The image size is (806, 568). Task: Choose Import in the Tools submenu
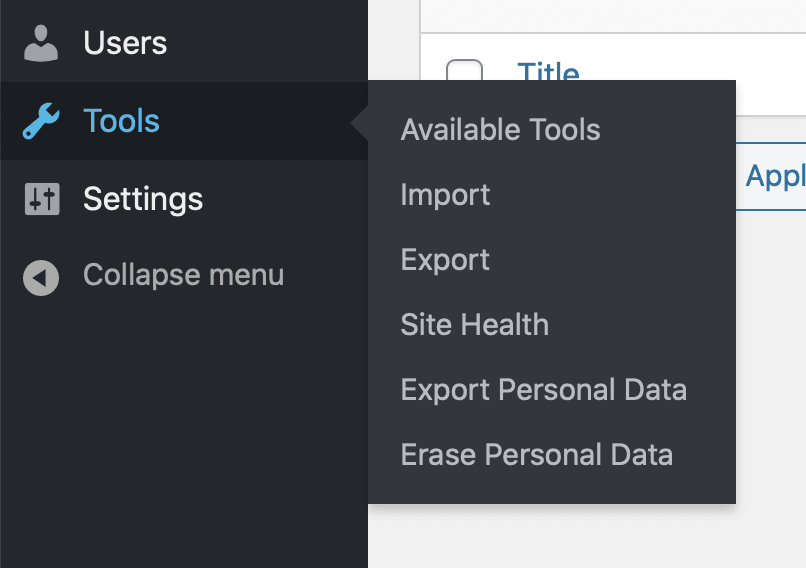(x=445, y=195)
